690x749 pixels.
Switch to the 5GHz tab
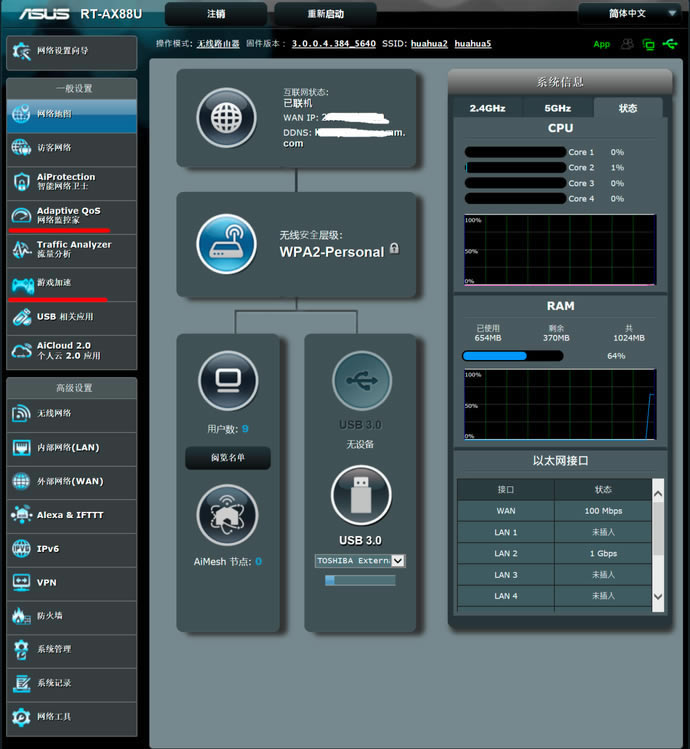tap(558, 107)
